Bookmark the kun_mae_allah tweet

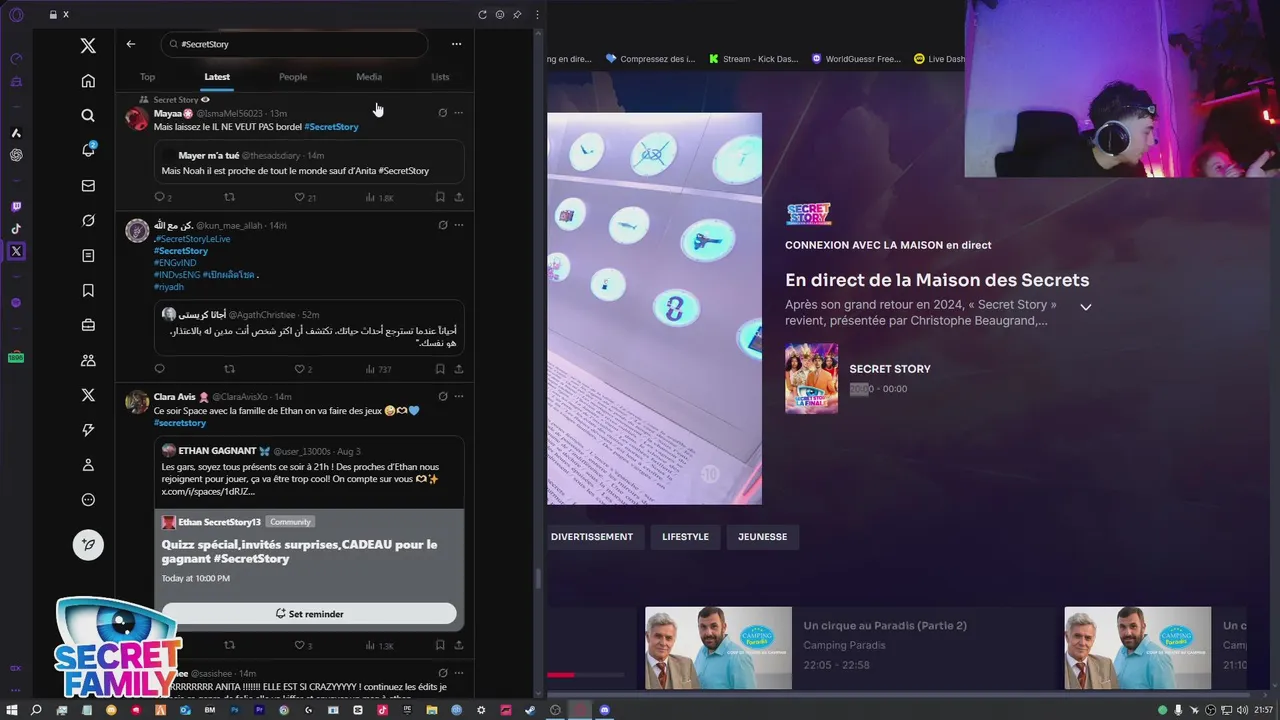pyautogui.click(x=440, y=369)
